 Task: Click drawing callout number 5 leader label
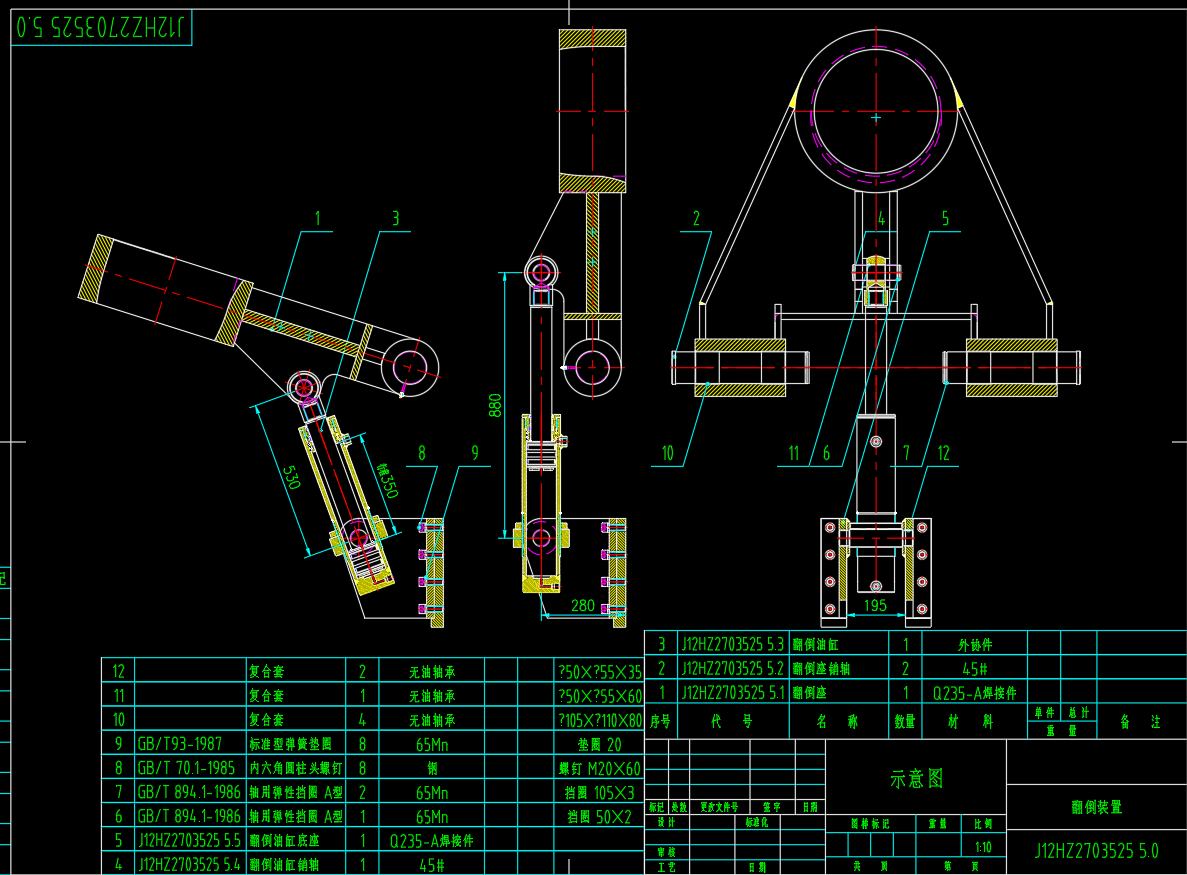[945, 219]
